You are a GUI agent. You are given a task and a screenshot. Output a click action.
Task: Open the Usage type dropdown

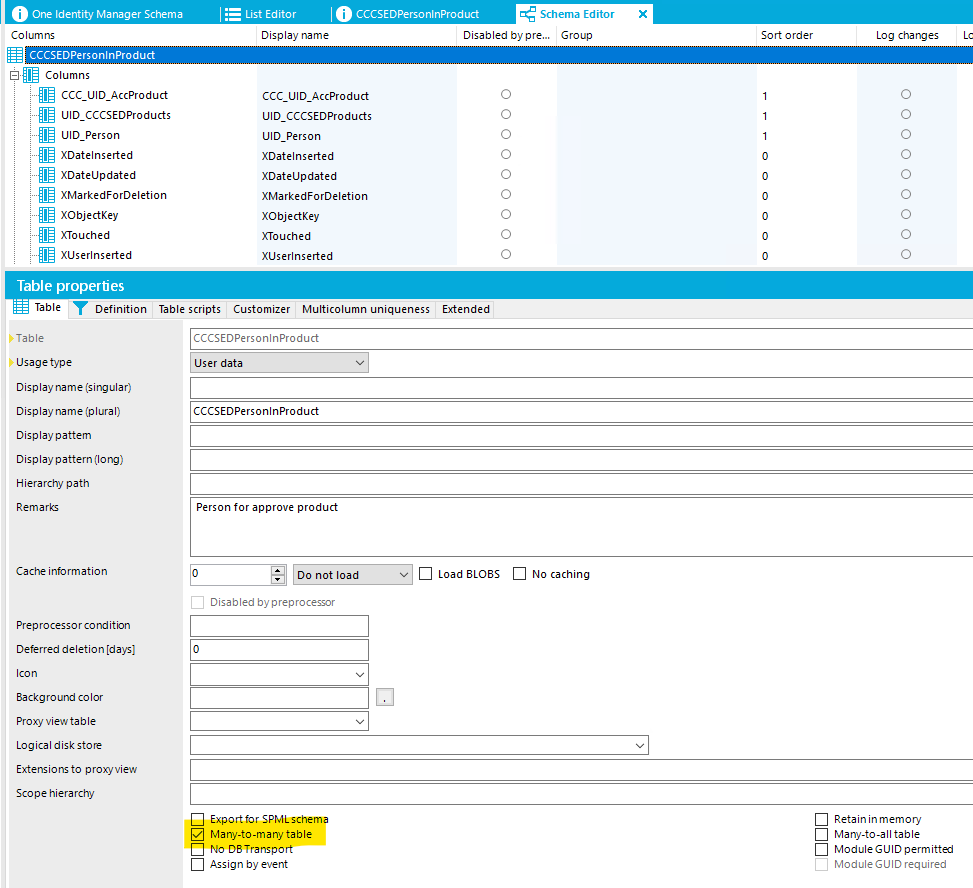click(279, 363)
